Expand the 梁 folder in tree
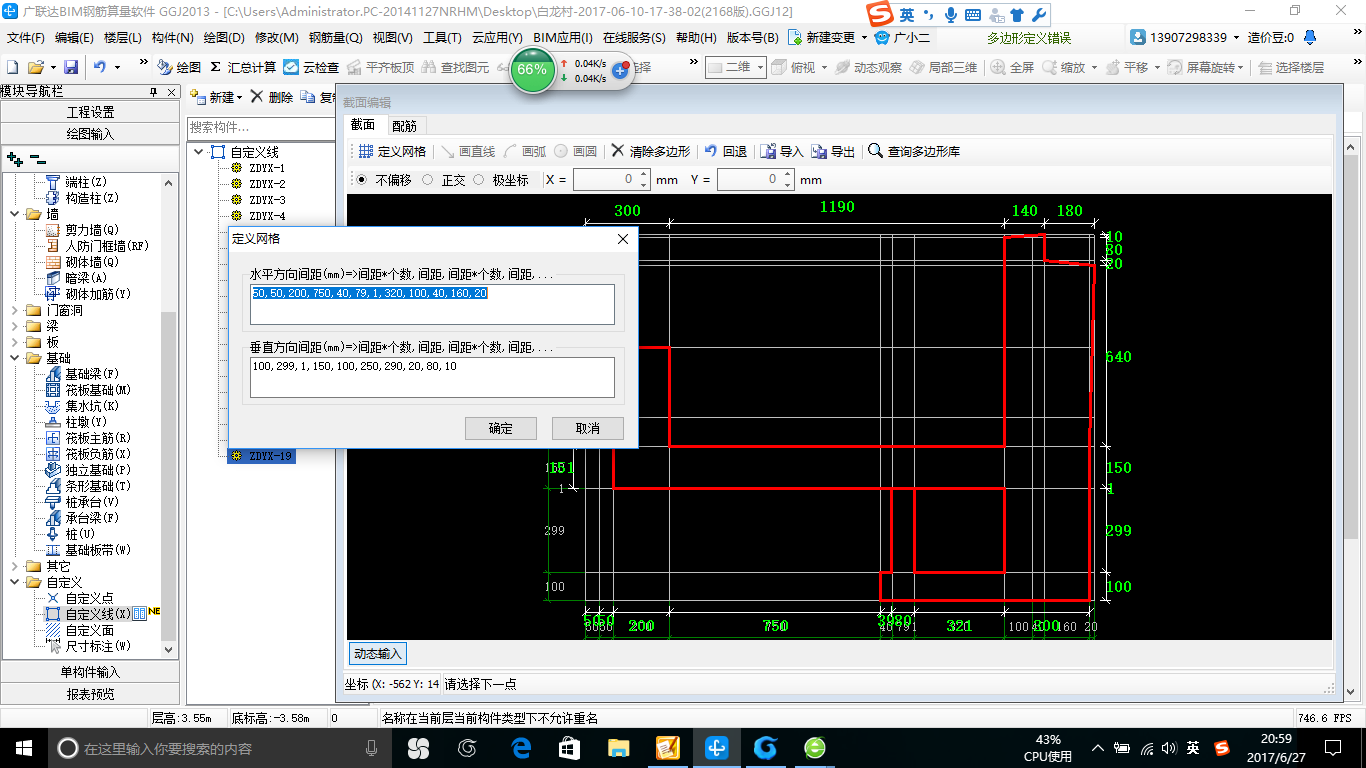 14,326
